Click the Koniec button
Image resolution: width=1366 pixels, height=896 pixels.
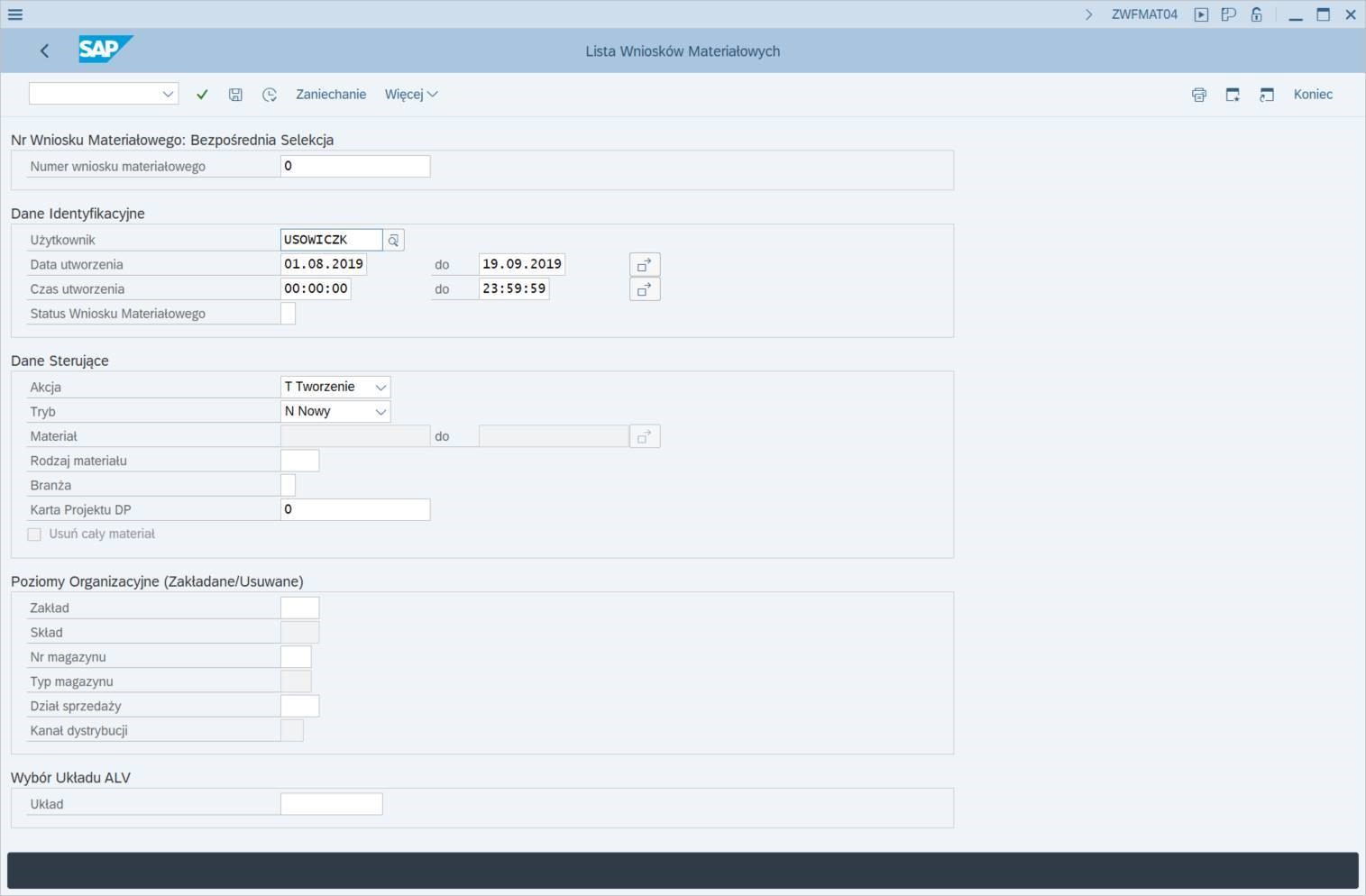click(x=1312, y=95)
